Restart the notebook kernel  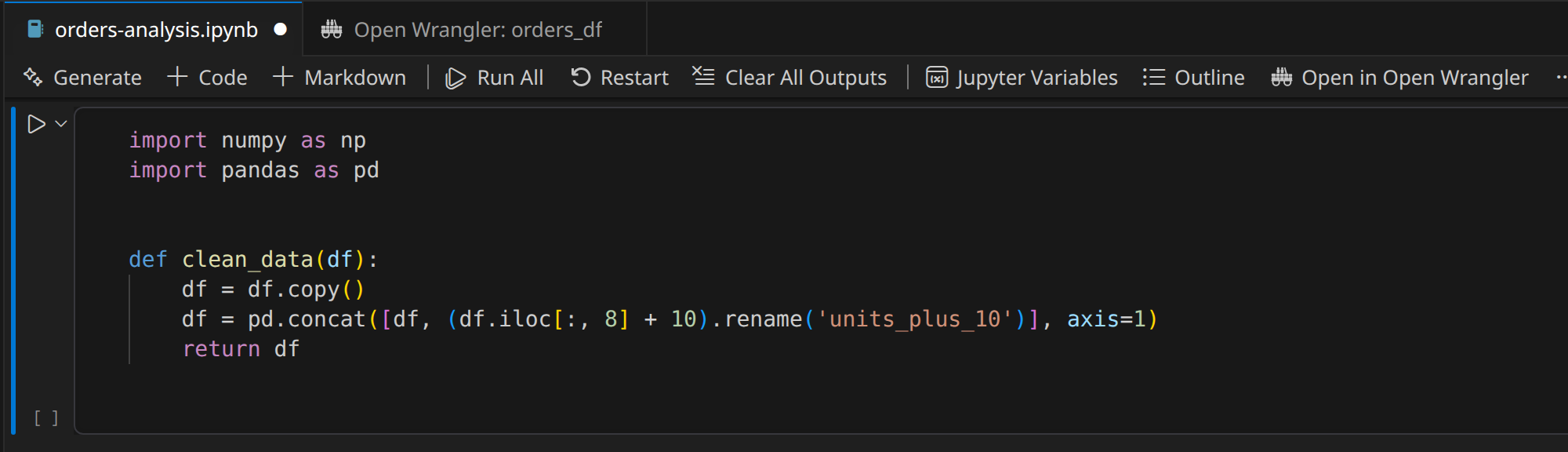click(x=619, y=77)
